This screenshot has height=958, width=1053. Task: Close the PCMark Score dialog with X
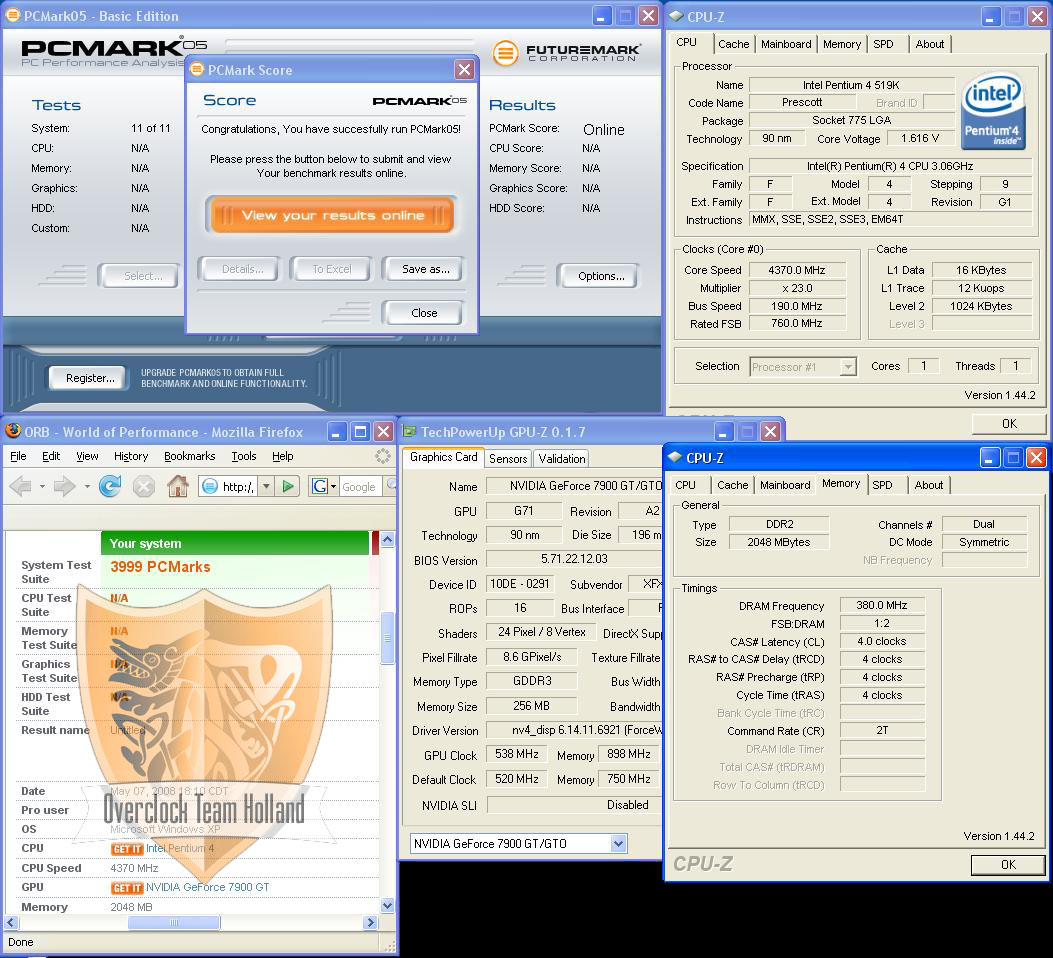pos(464,70)
